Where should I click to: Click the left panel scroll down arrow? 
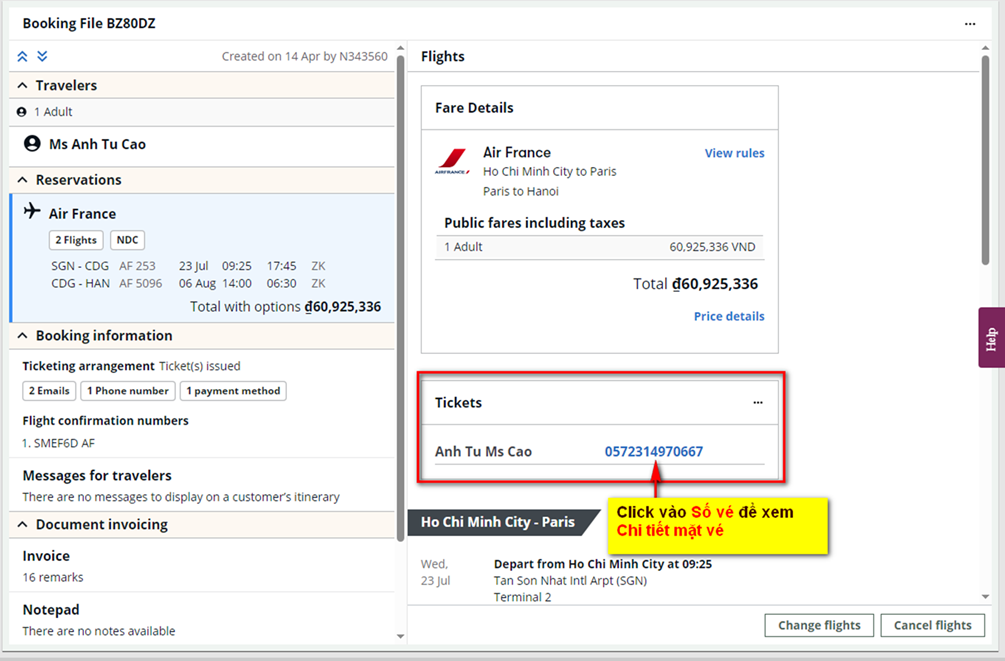point(401,637)
